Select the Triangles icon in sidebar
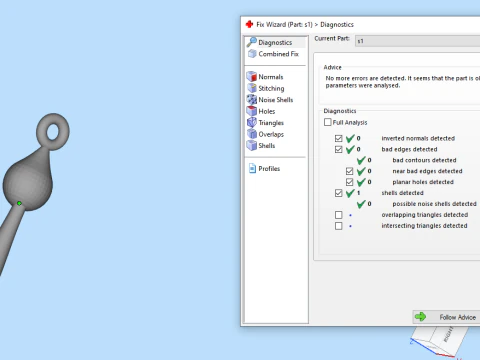This screenshot has width=480, height=360. pos(252,122)
